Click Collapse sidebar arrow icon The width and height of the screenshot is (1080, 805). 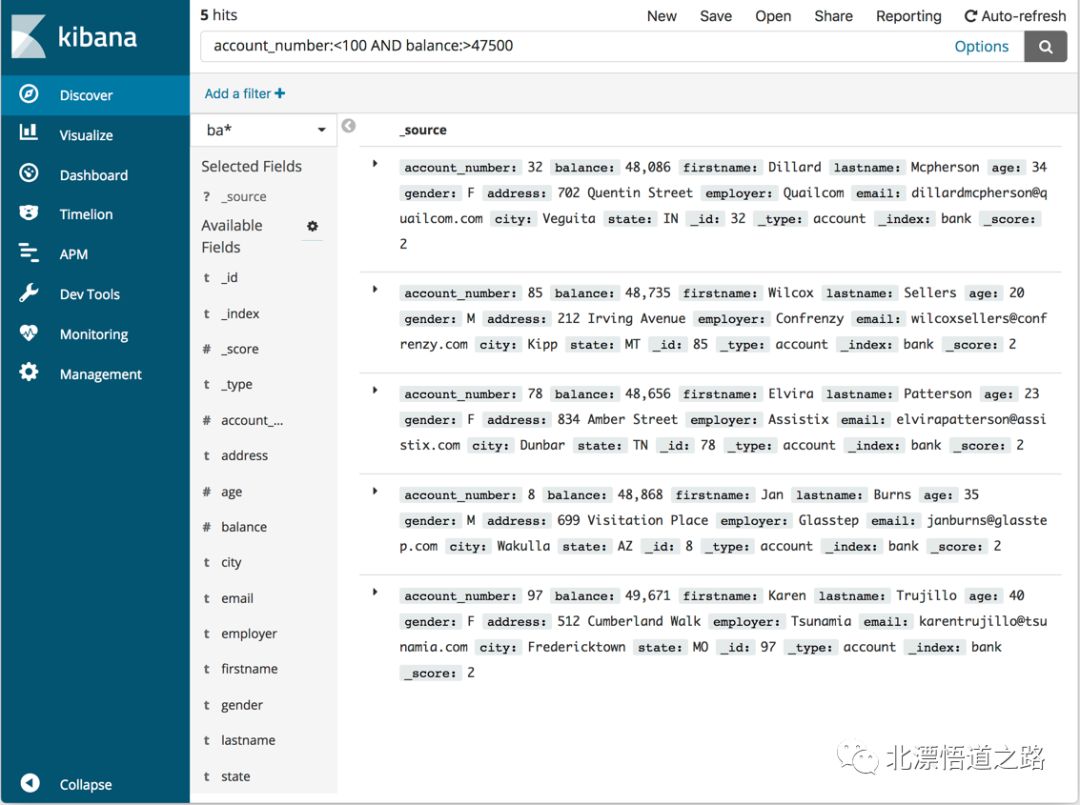point(30,783)
